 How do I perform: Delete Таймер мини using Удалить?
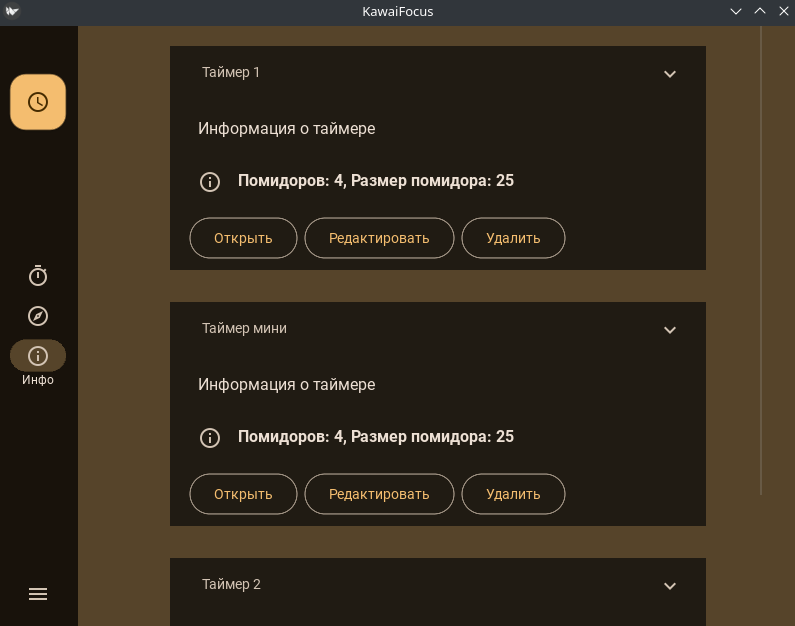click(x=513, y=494)
